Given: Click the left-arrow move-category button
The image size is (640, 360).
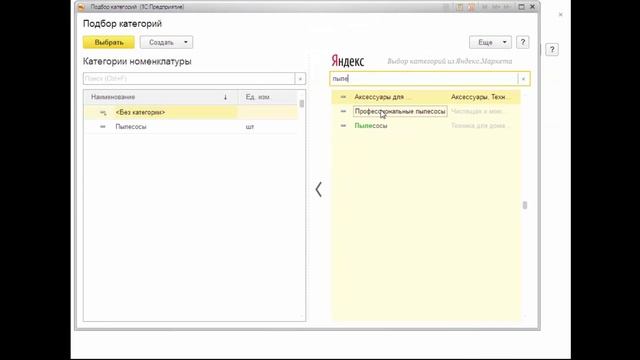Looking at the screenshot, I should click(x=318, y=189).
